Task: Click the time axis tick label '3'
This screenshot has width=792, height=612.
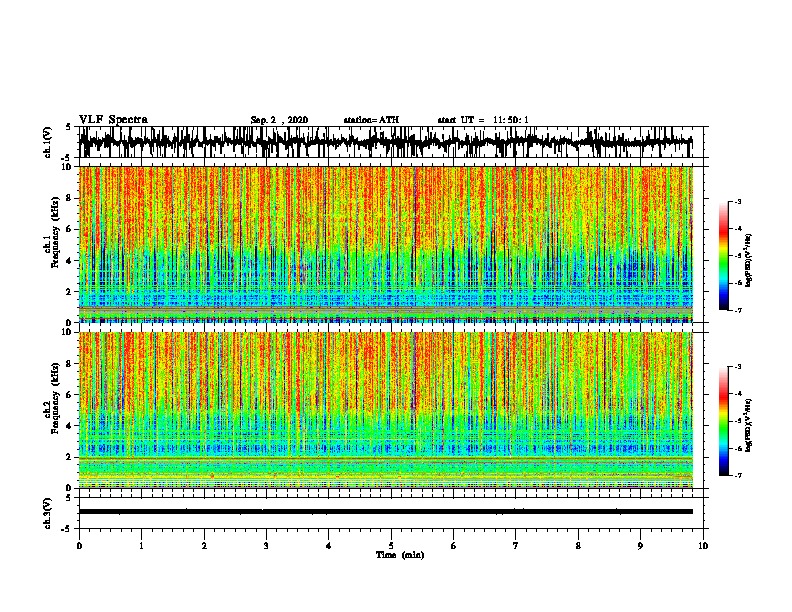Action: (x=266, y=546)
